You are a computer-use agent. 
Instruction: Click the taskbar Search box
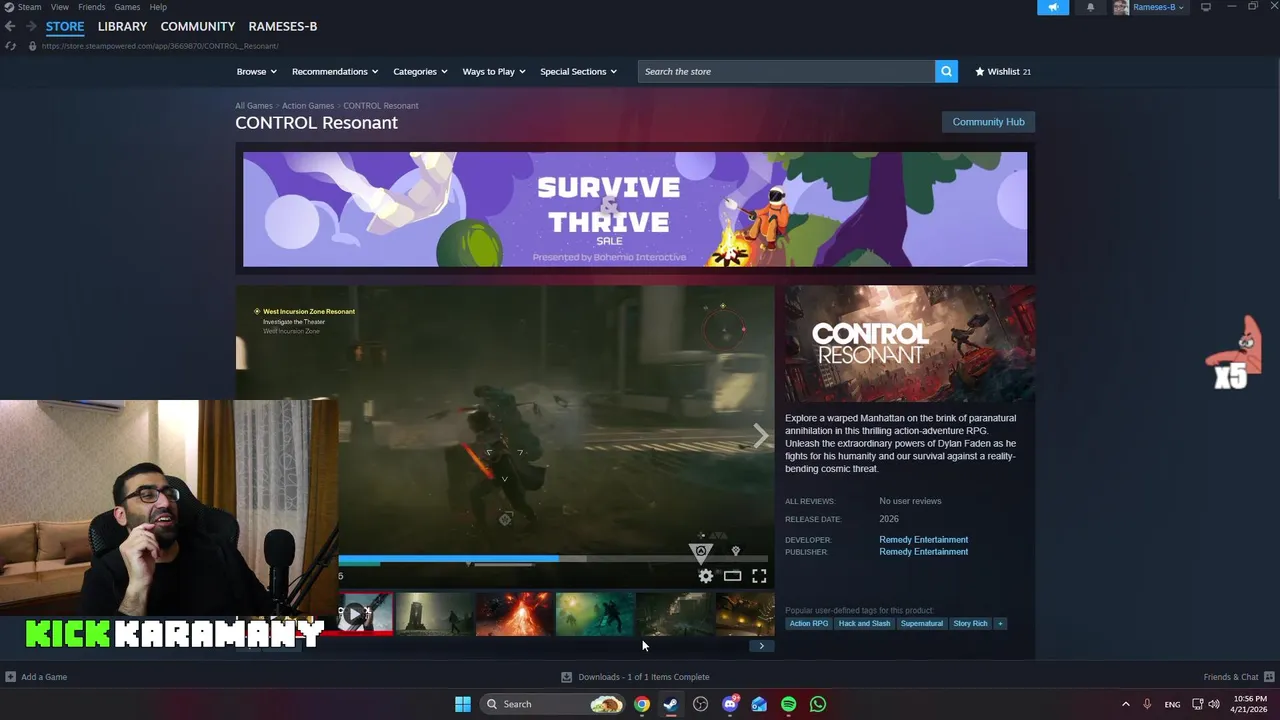click(553, 704)
